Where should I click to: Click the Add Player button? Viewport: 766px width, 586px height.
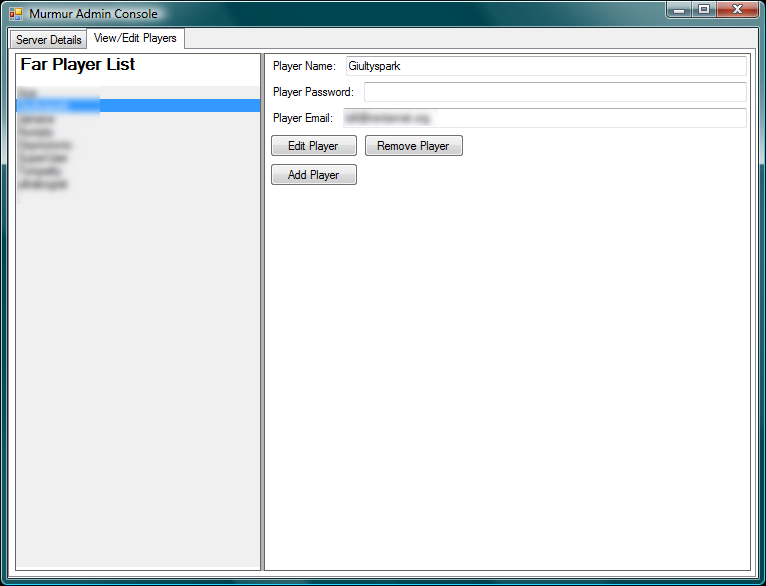point(314,174)
